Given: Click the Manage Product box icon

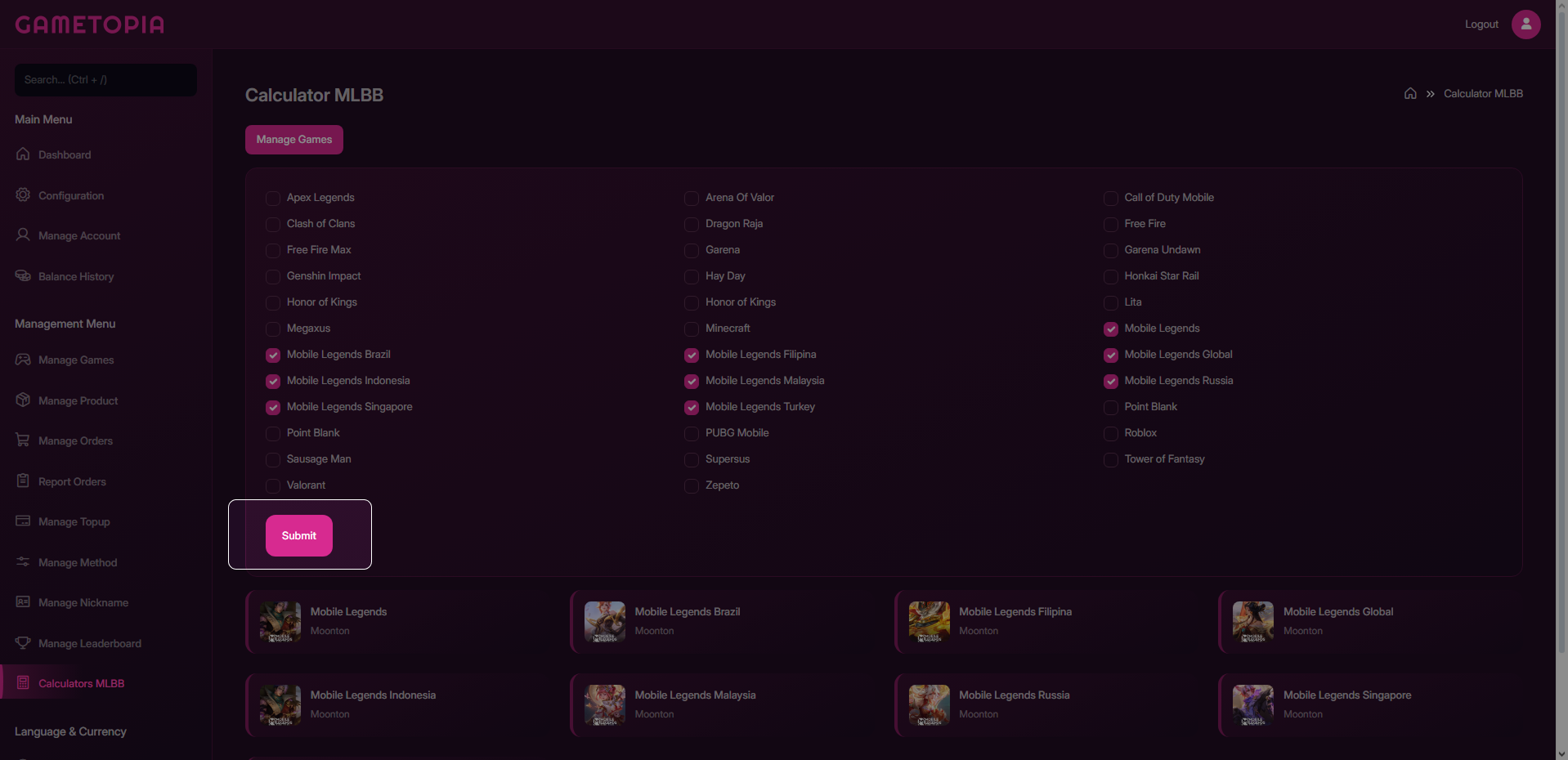Looking at the screenshot, I should (23, 400).
